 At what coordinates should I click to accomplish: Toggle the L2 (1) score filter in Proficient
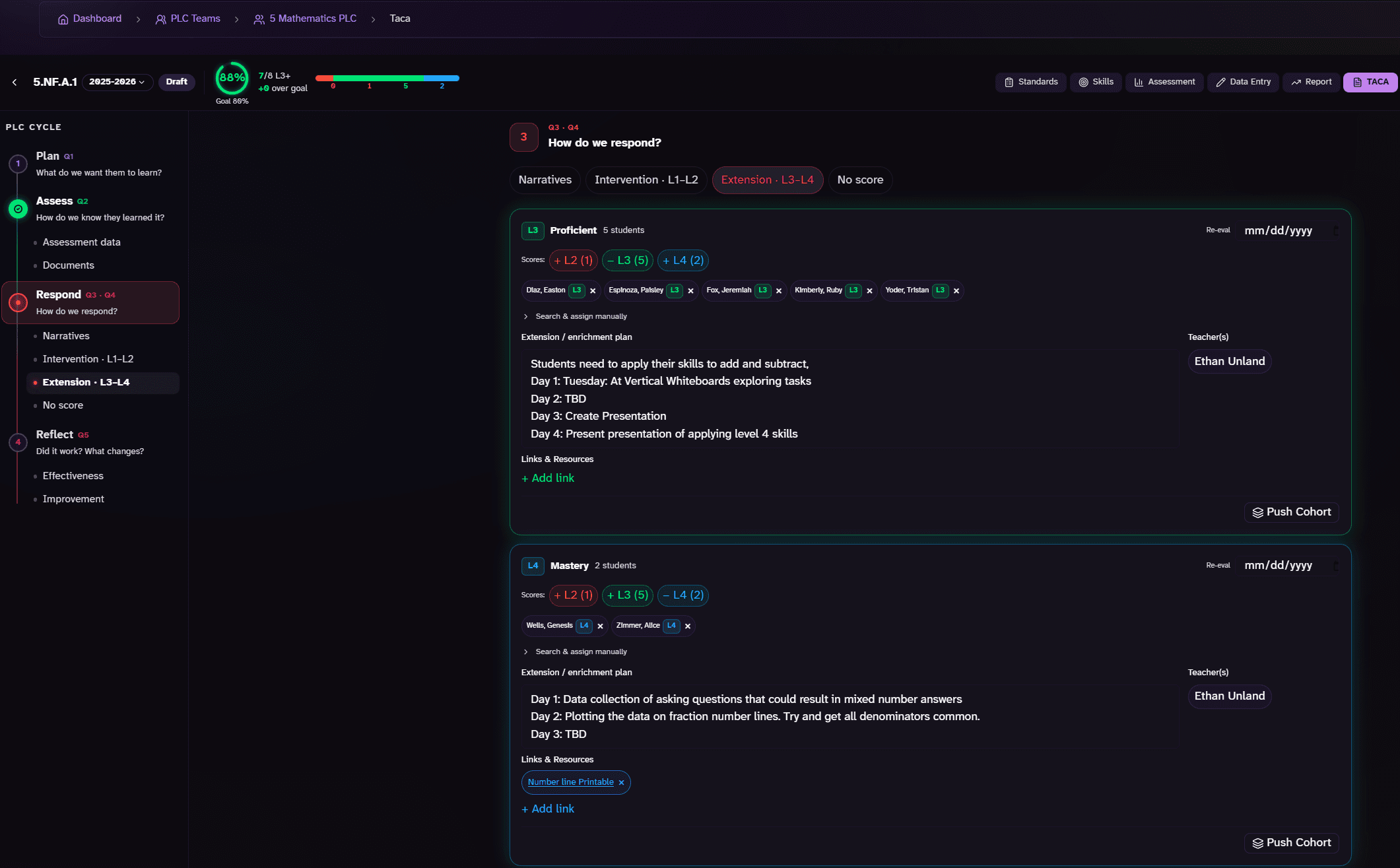[573, 261]
